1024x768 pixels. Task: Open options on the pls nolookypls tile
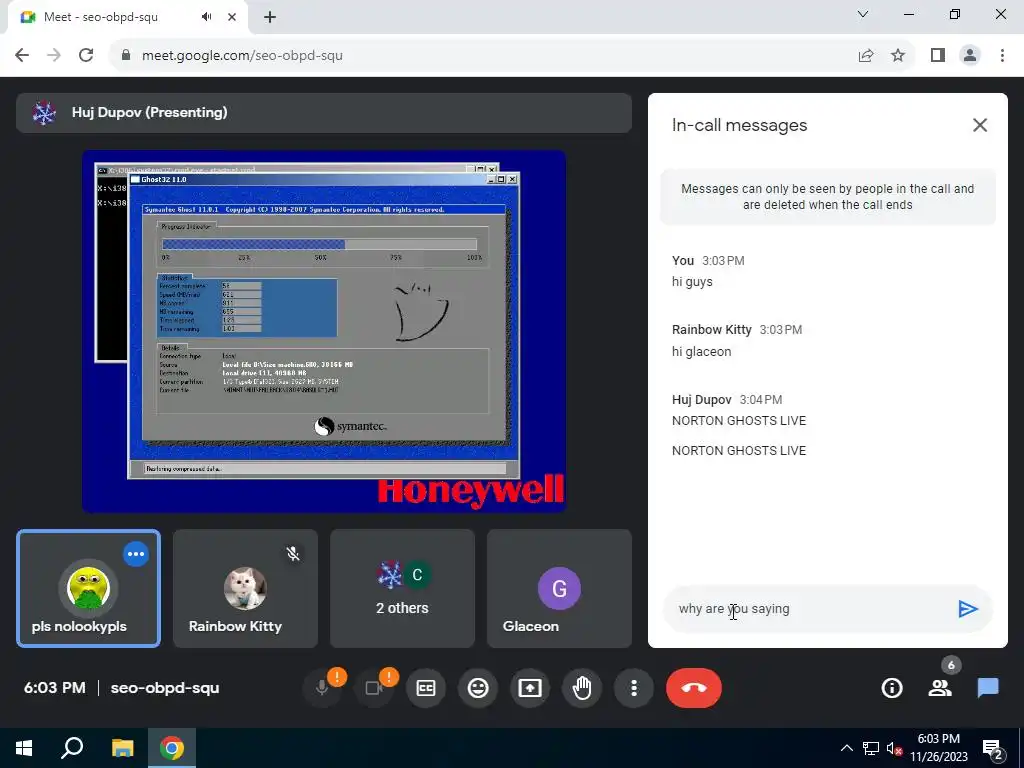(x=136, y=554)
